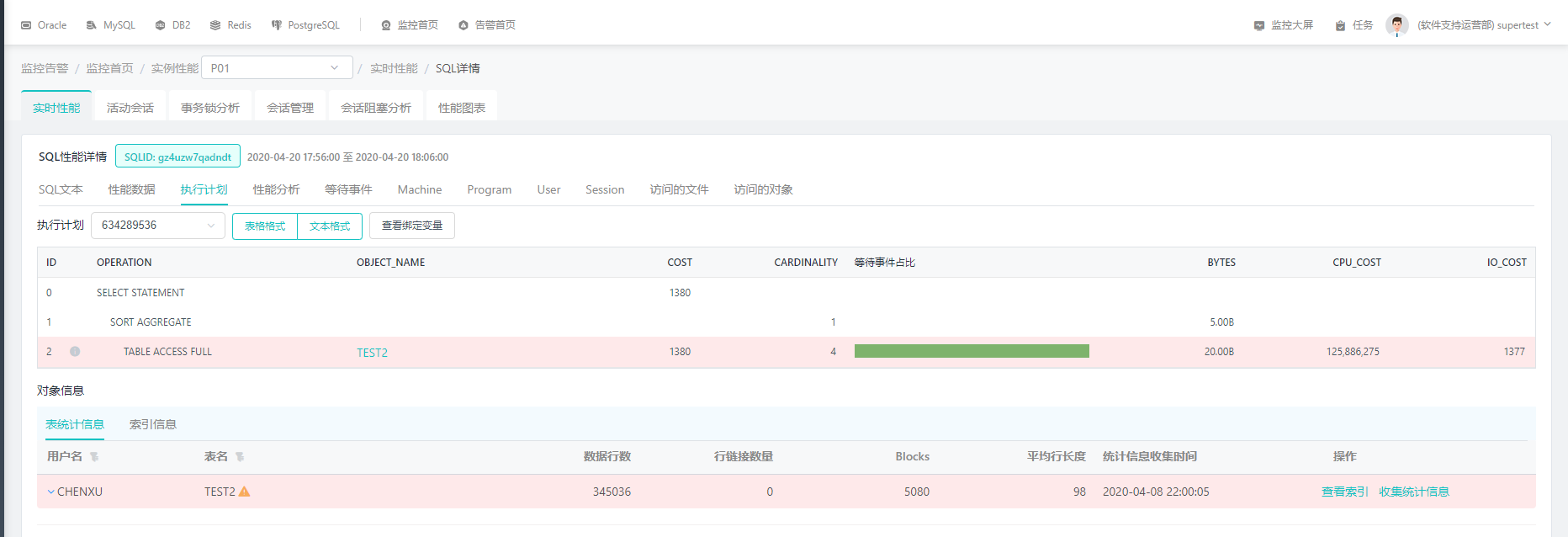Switch to the 性能图表 tab
The height and width of the screenshot is (537, 1568).
(x=462, y=107)
